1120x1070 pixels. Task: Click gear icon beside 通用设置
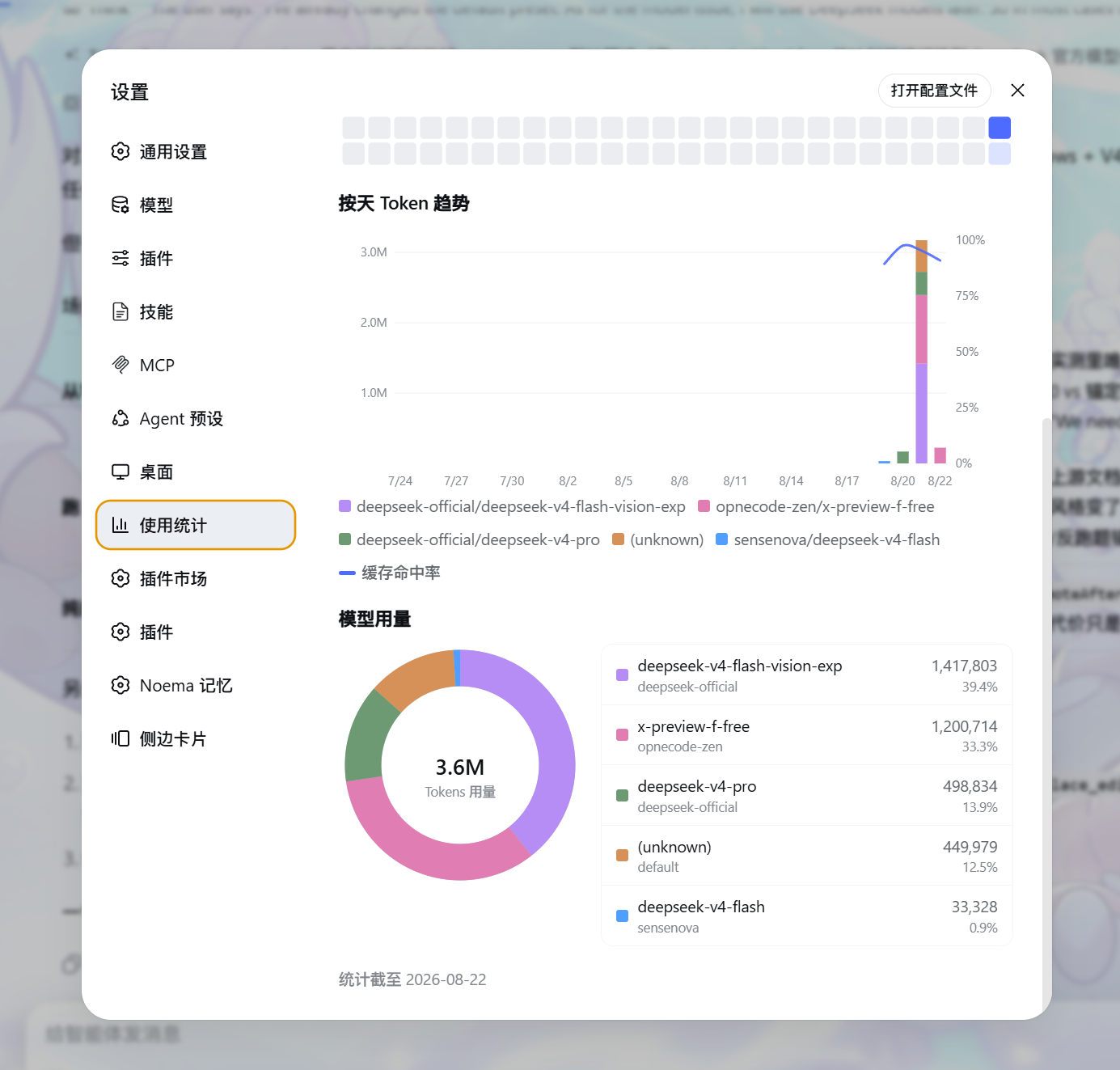tap(120, 151)
